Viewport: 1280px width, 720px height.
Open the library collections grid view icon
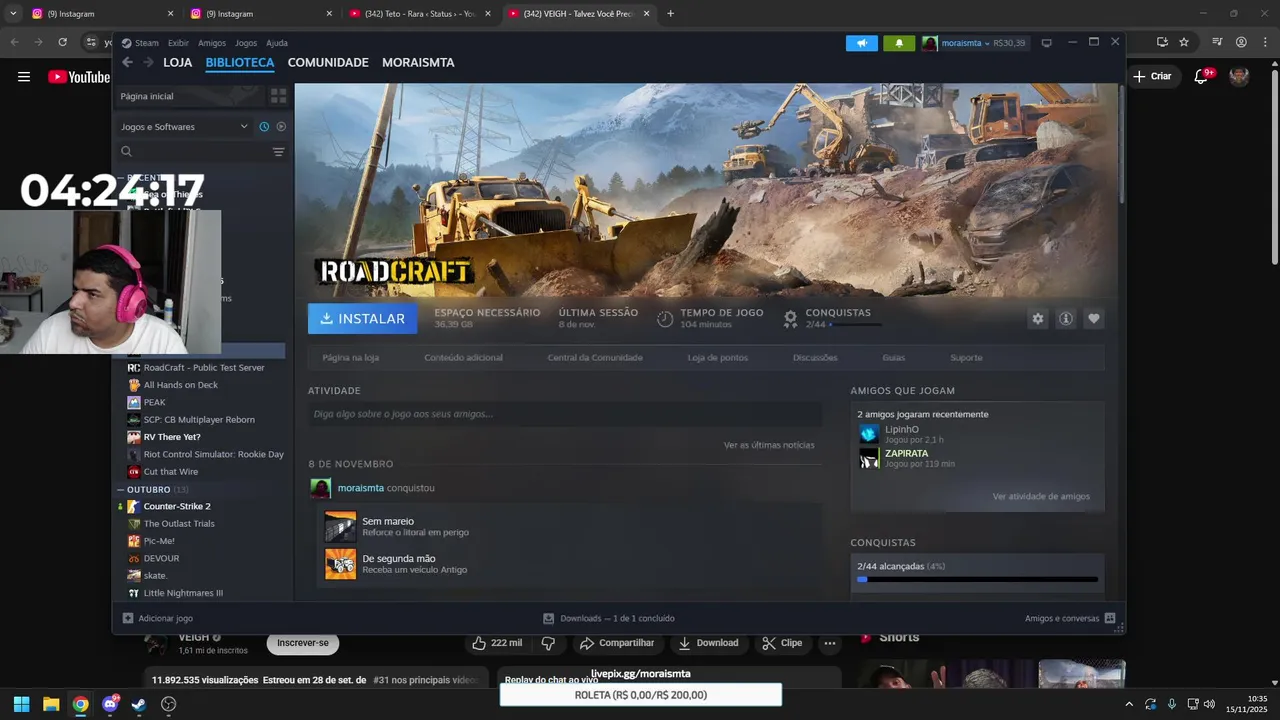click(279, 96)
